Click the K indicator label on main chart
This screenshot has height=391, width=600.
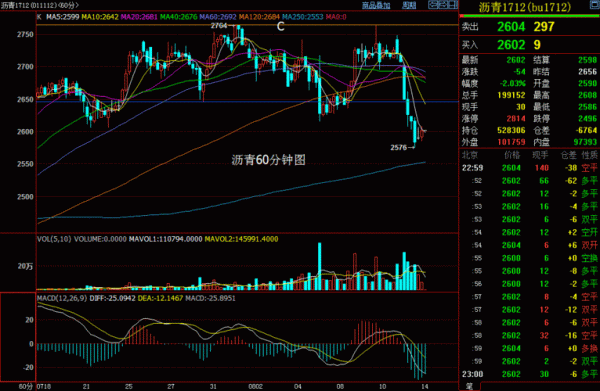coord(39,17)
